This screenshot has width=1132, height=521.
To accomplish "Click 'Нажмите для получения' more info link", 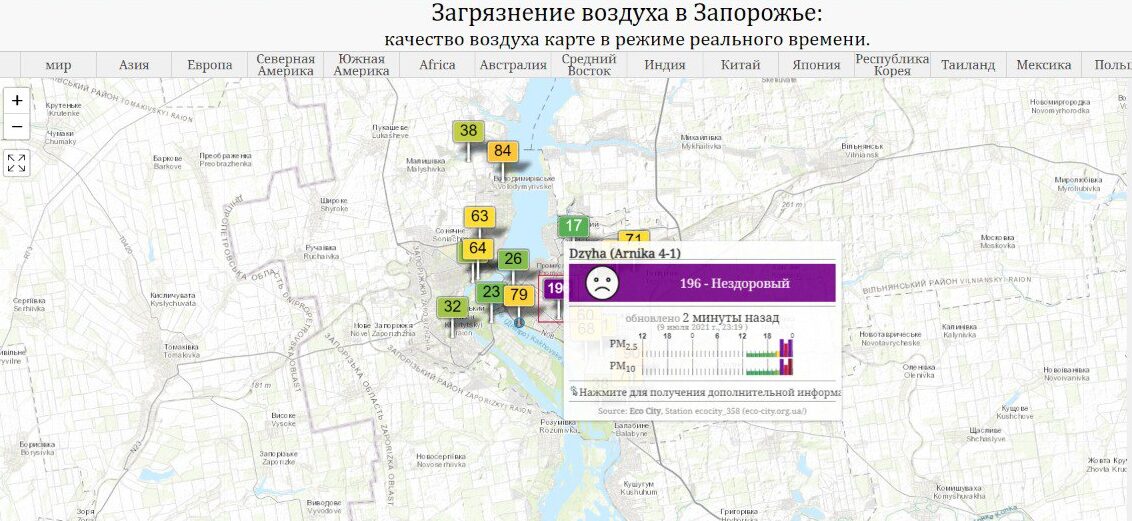I will [x=705, y=393].
